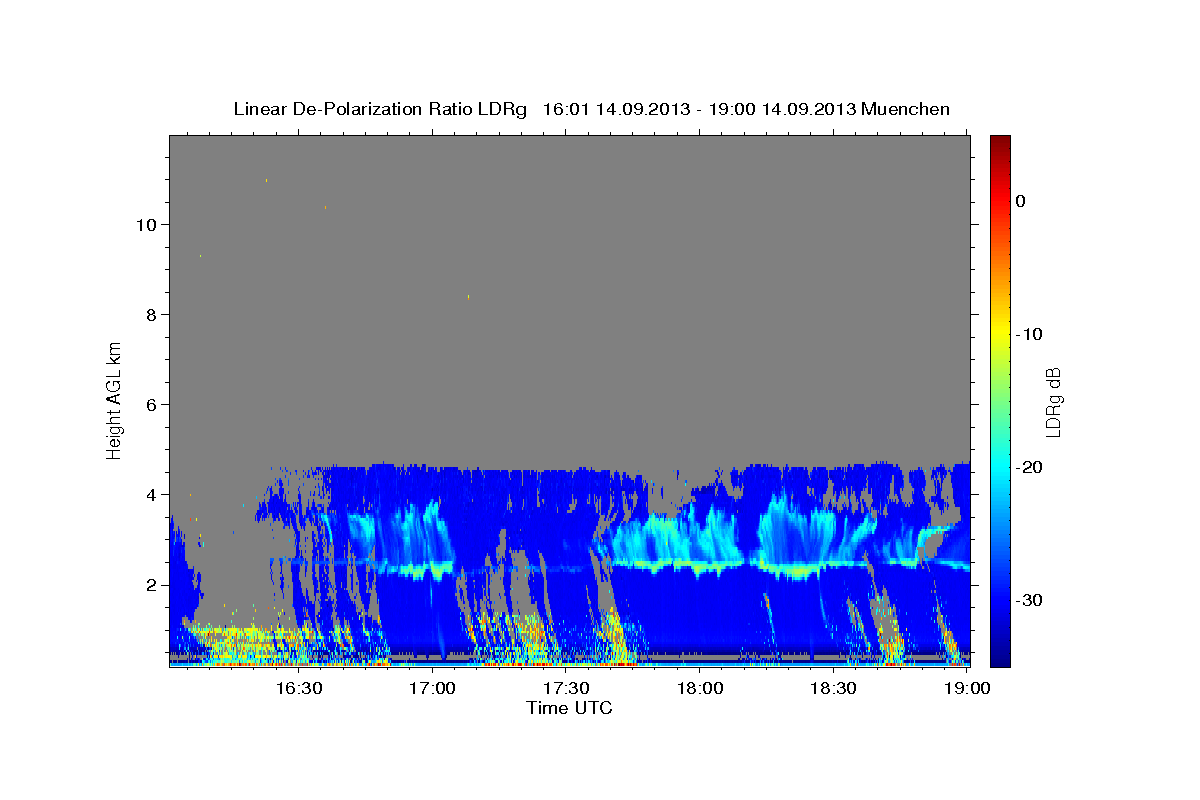Click the colorbar value -30
1200x800 pixels.
click(x=1030, y=600)
